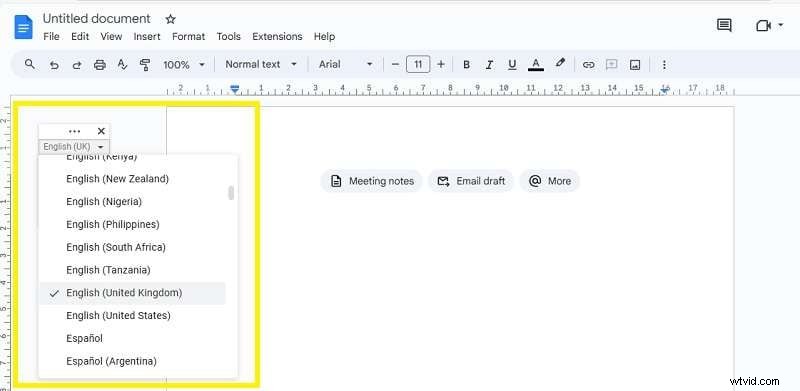Select English (Tanzania)

pos(132,270)
